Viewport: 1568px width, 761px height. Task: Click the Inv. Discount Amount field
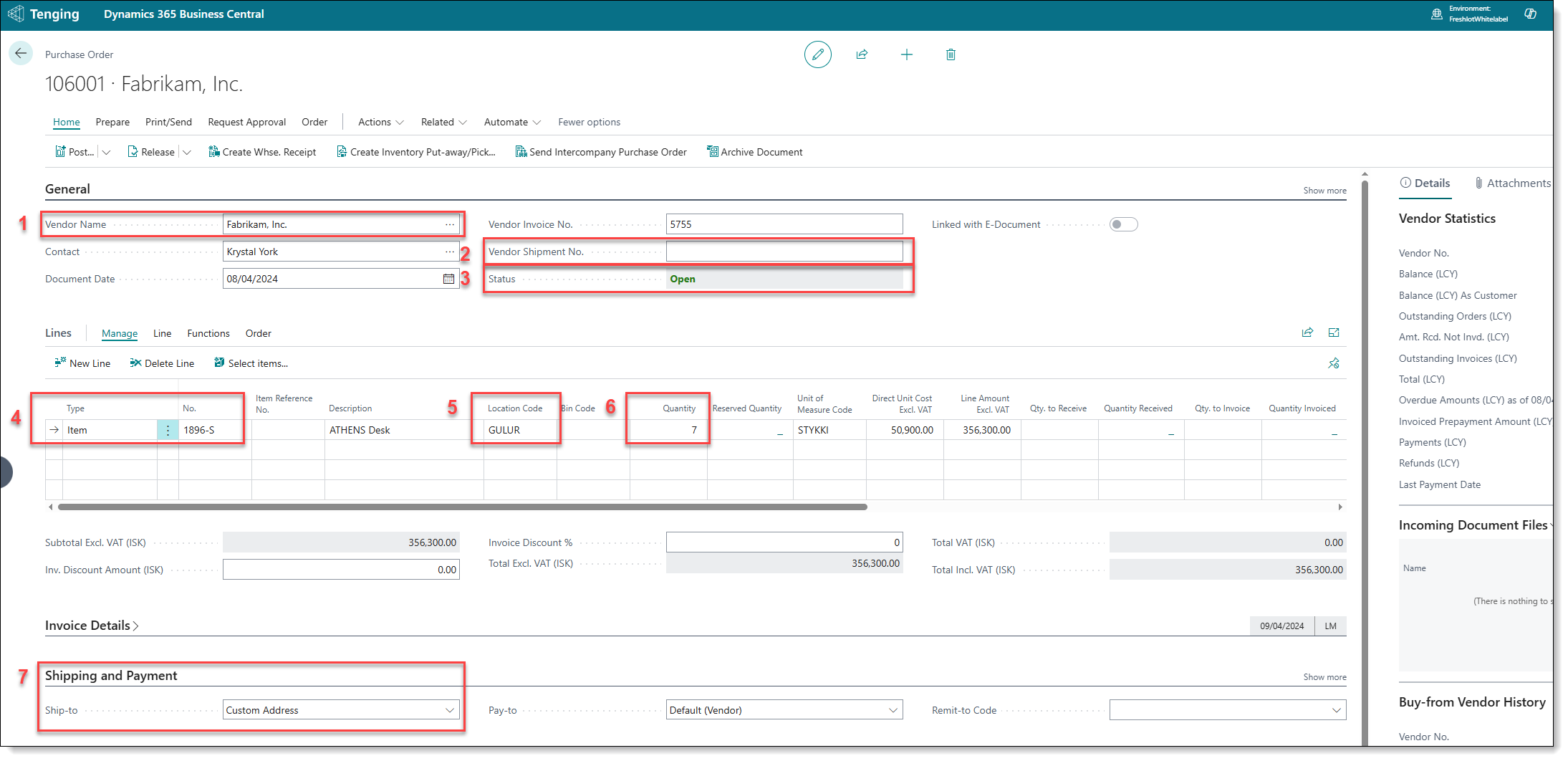341,570
